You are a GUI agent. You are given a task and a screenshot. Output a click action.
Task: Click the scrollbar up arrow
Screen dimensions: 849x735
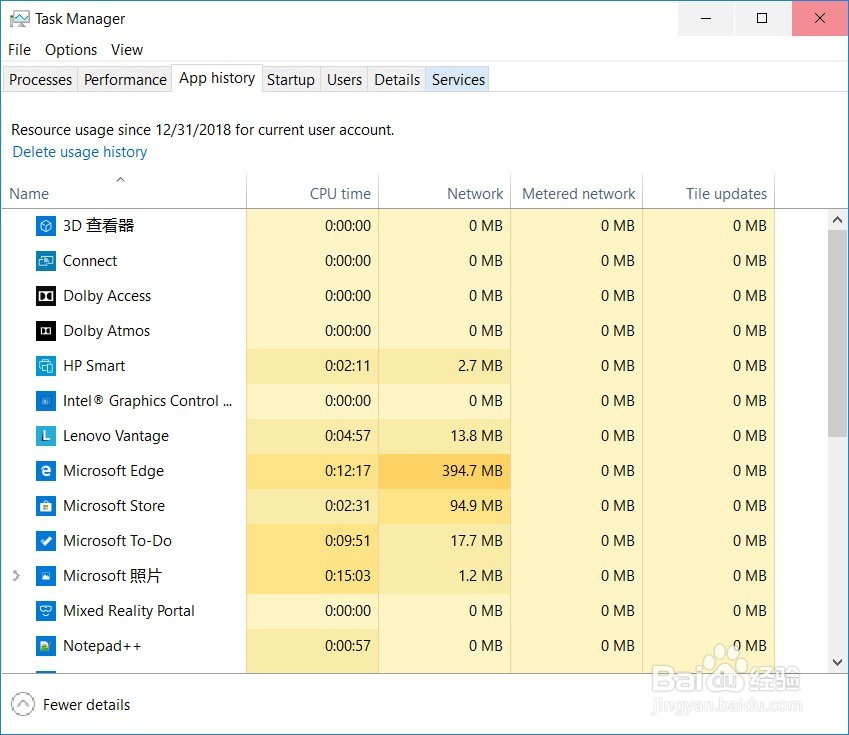(x=838, y=220)
